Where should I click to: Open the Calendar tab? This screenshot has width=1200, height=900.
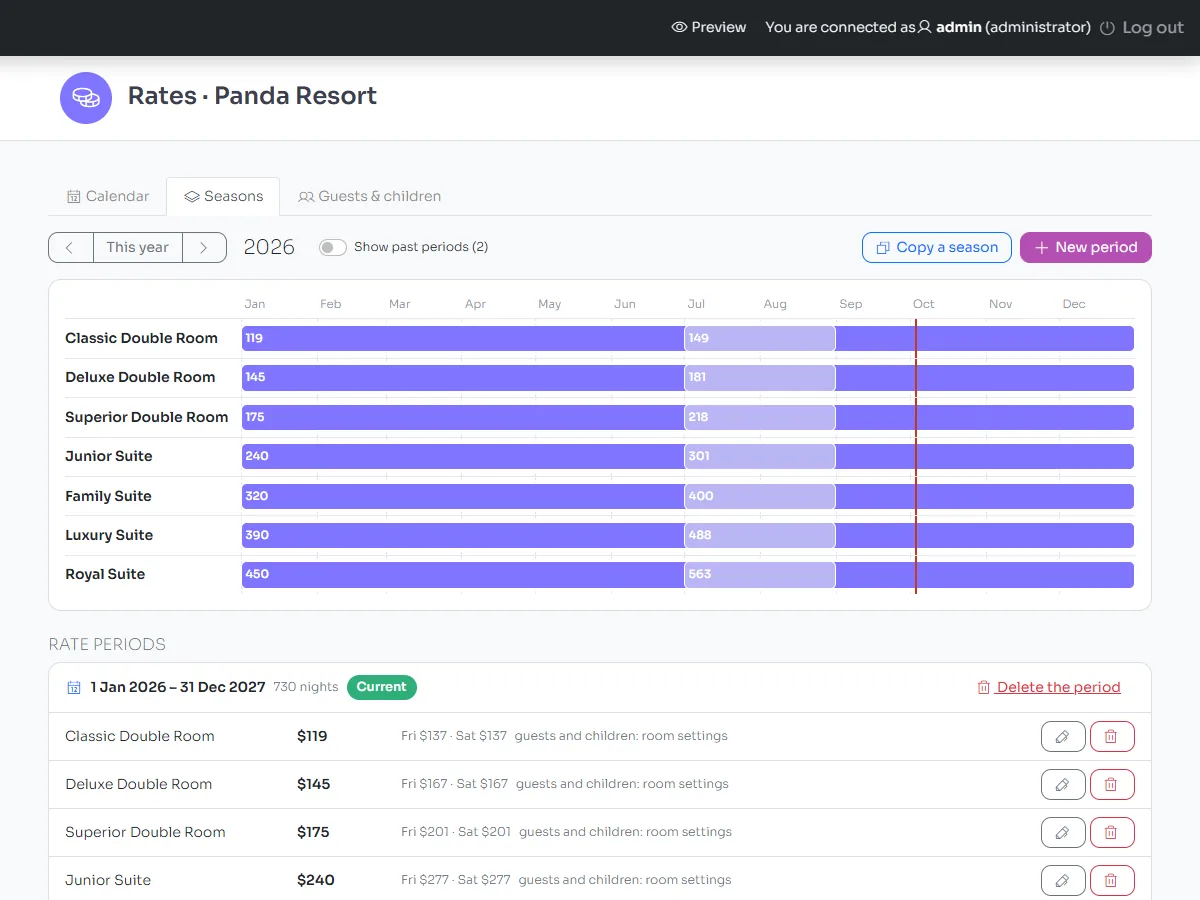click(x=108, y=196)
